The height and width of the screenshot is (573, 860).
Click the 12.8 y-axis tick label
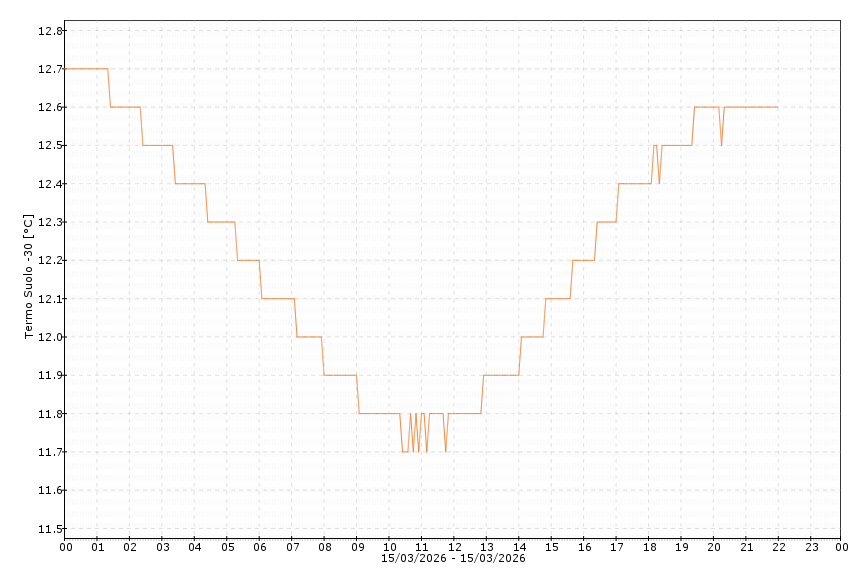pyautogui.click(x=50, y=31)
